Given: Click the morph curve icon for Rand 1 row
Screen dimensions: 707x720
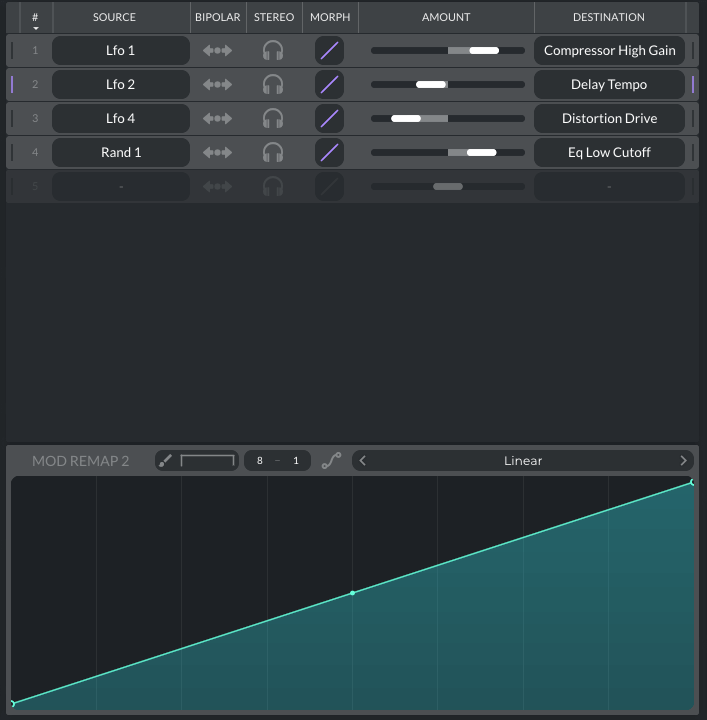Looking at the screenshot, I should (x=329, y=152).
